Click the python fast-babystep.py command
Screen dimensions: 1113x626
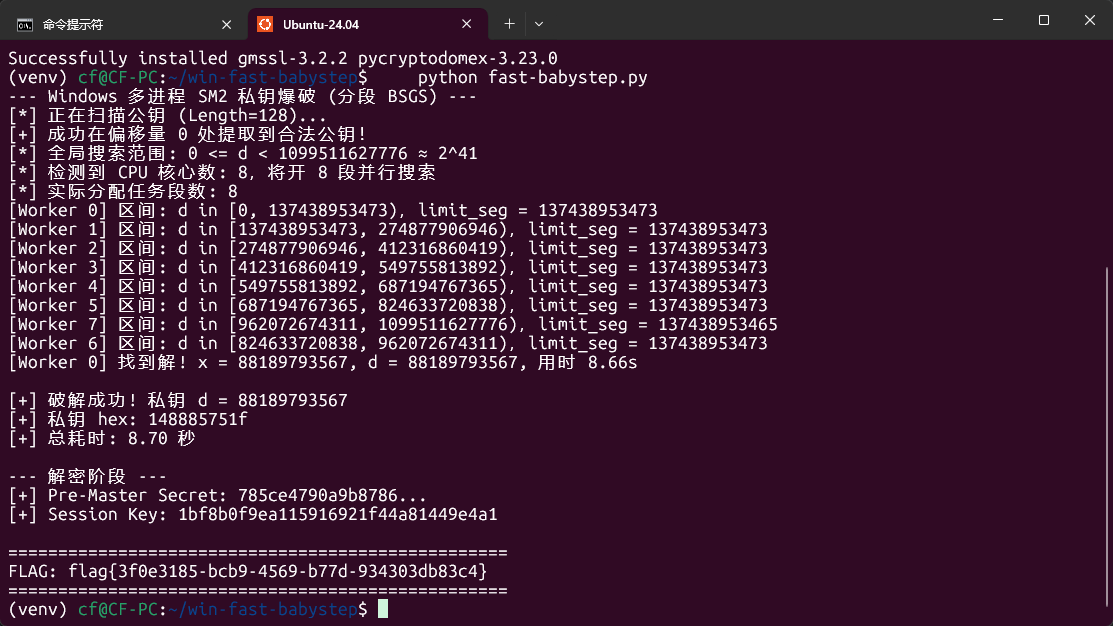point(532,77)
